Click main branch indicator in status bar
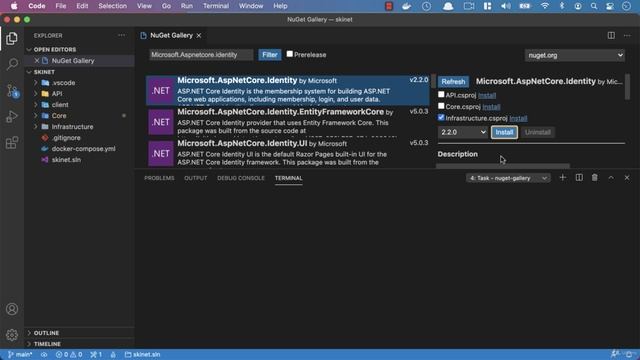Viewport: 640px width, 360px height. pos(20,354)
